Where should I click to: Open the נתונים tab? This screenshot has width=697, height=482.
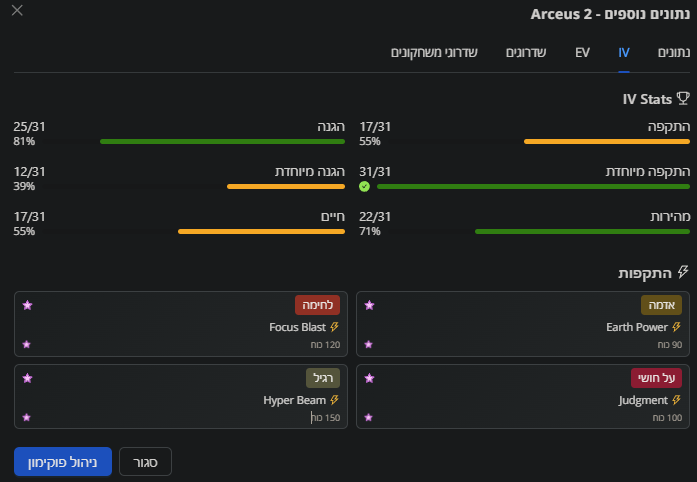click(x=673, y=51)
